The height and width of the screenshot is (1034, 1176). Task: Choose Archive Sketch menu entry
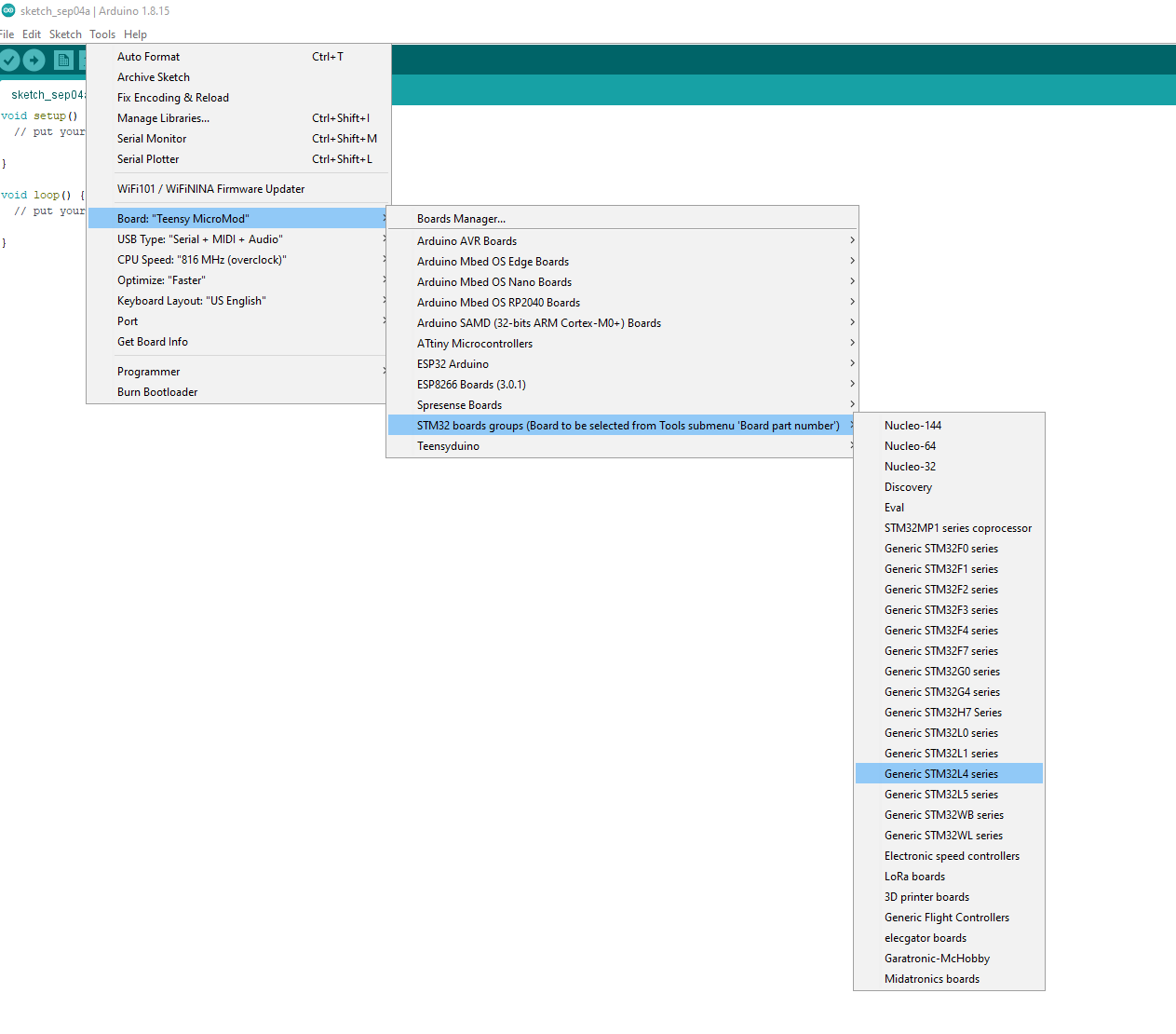tap(238, 77)
